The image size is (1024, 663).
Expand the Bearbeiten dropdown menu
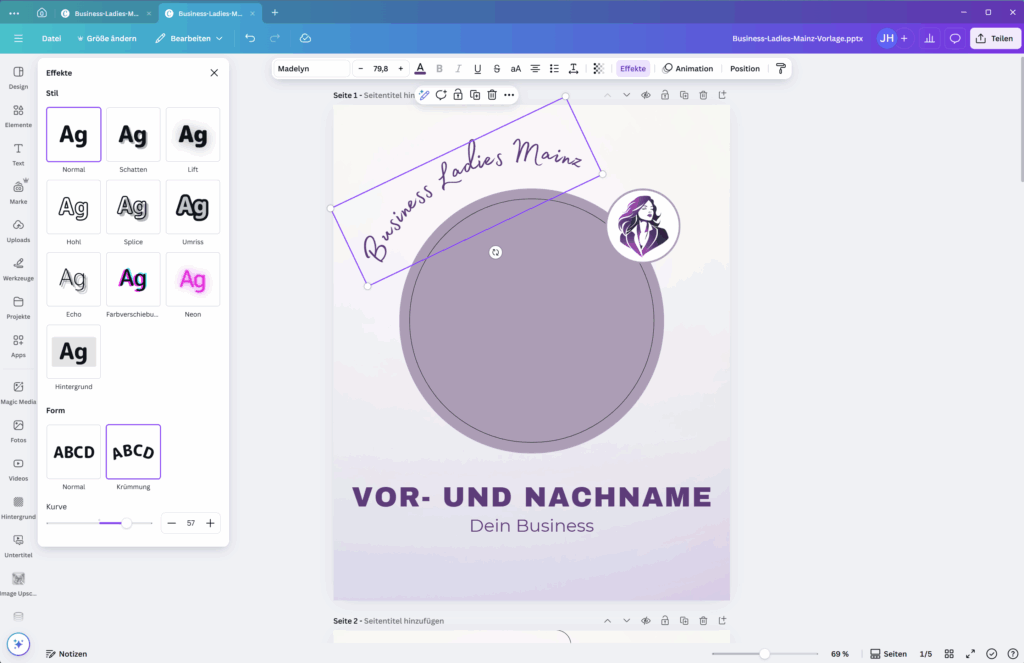pyautogui.click(x=189, y=38)
